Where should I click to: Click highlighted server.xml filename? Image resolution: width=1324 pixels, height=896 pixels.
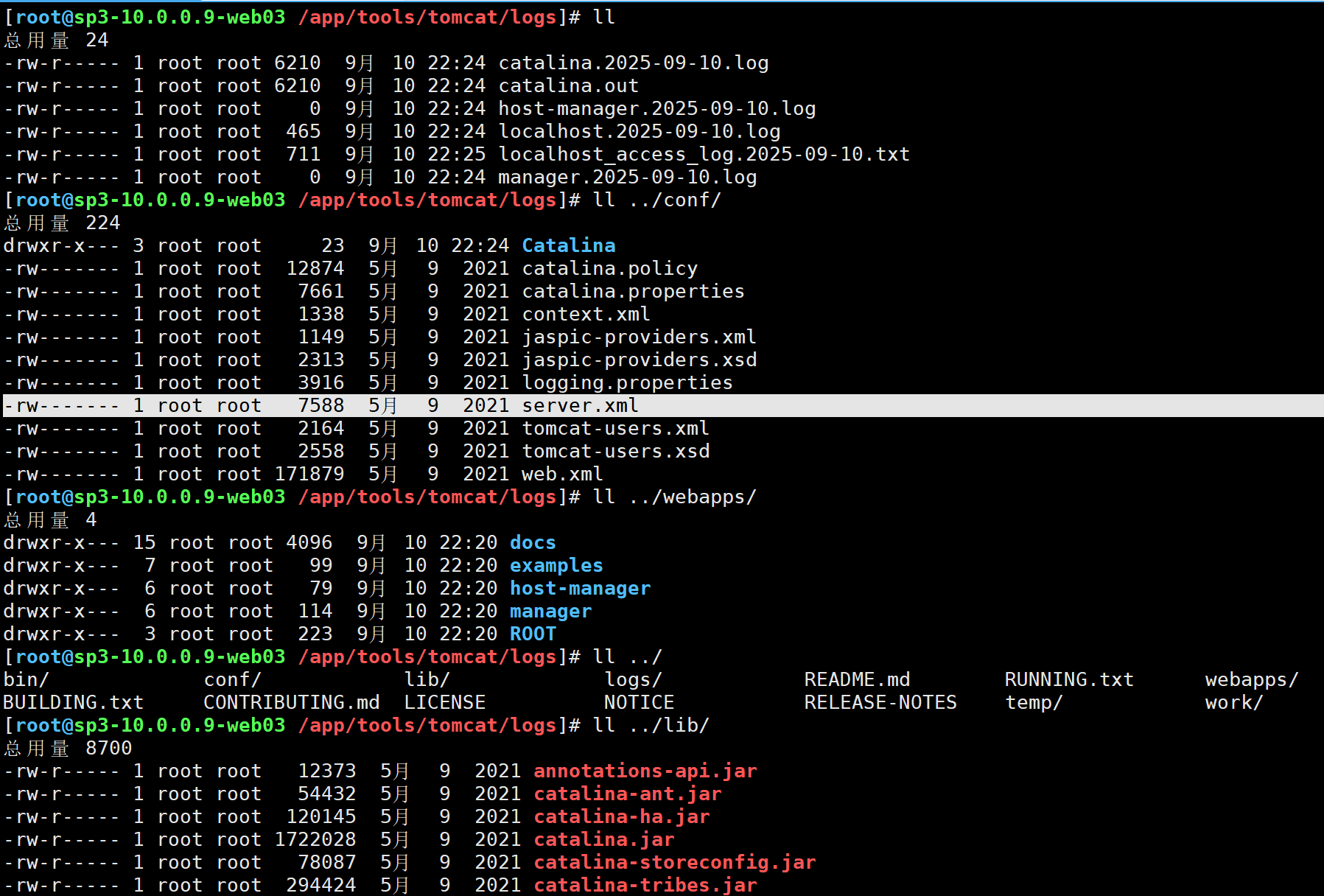tap(581, 405)
